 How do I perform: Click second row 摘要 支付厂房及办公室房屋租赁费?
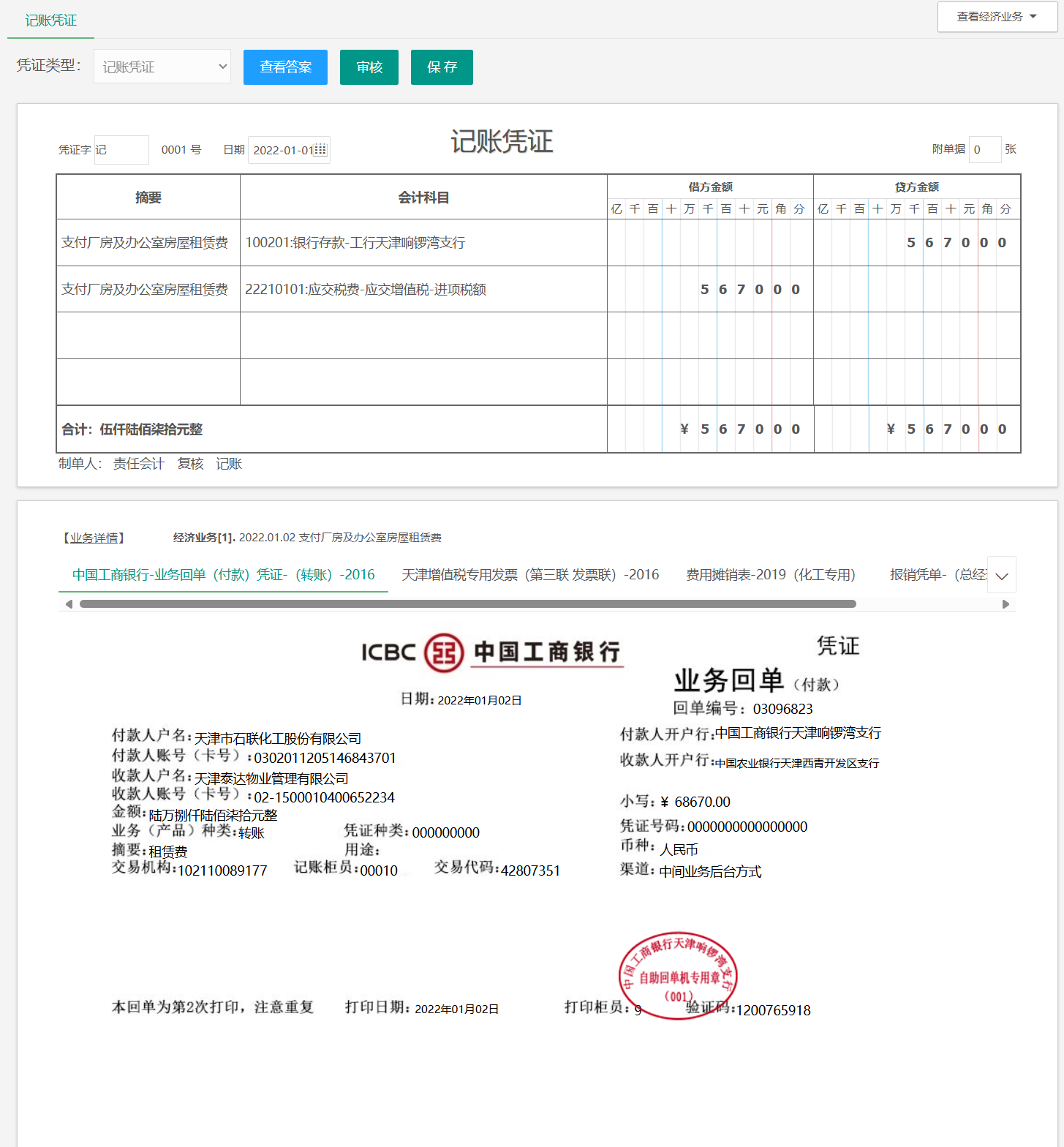click(148, 290)
